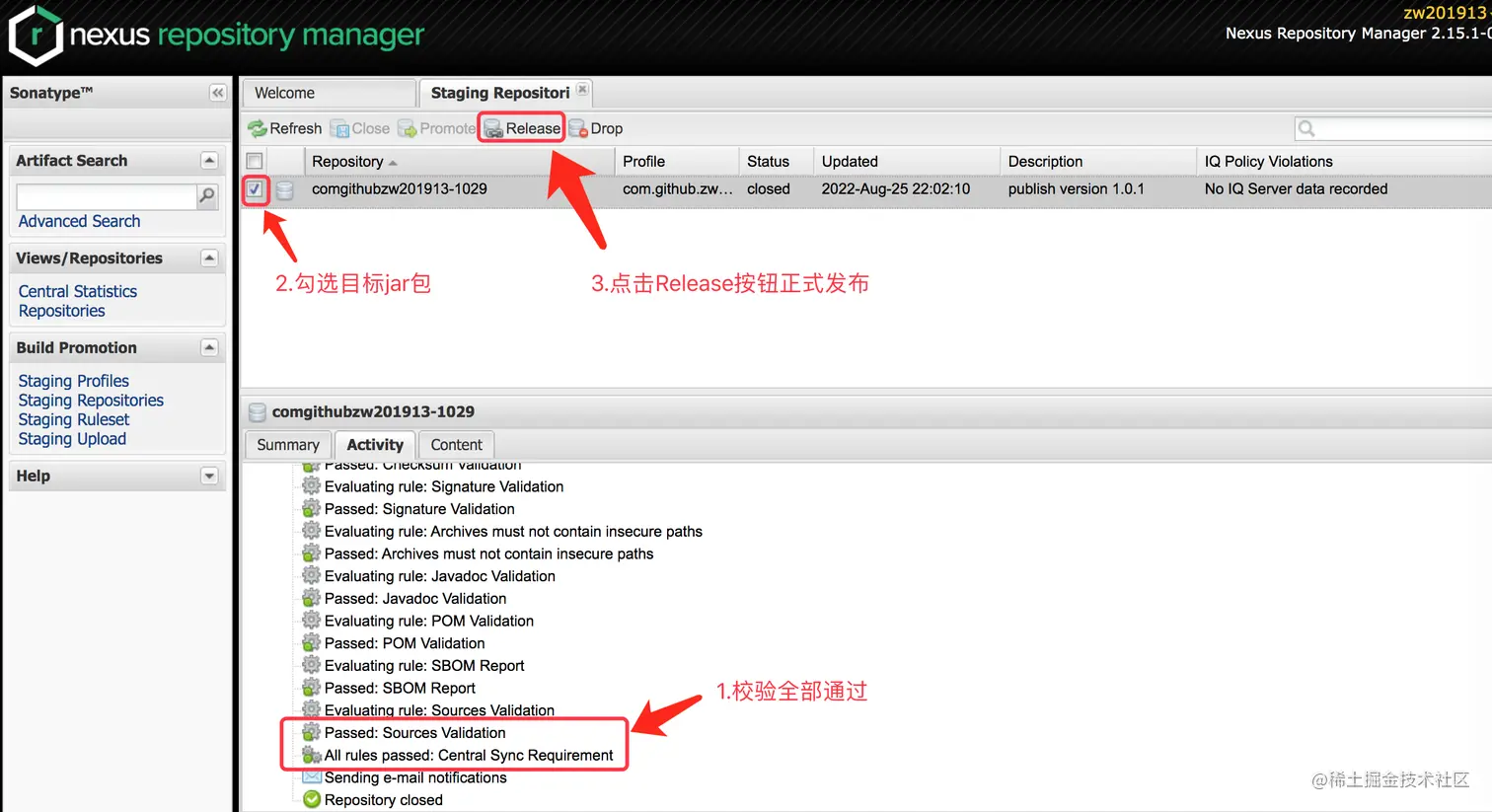Click the repository icon beside the details panel title

258,412
